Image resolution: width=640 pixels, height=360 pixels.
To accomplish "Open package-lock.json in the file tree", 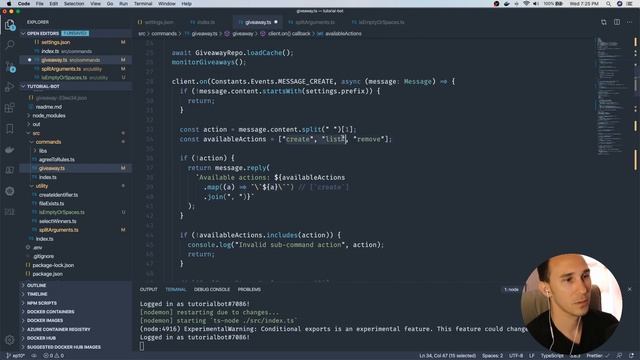I will (x=53, y=265).
